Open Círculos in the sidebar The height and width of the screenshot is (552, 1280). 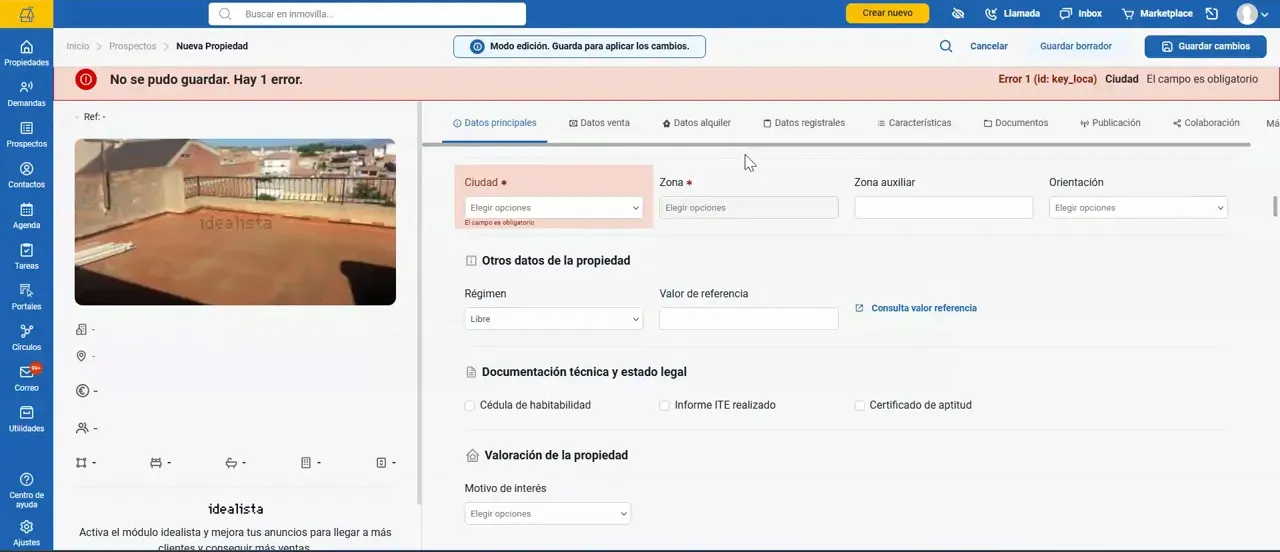(x=26, y=338)
